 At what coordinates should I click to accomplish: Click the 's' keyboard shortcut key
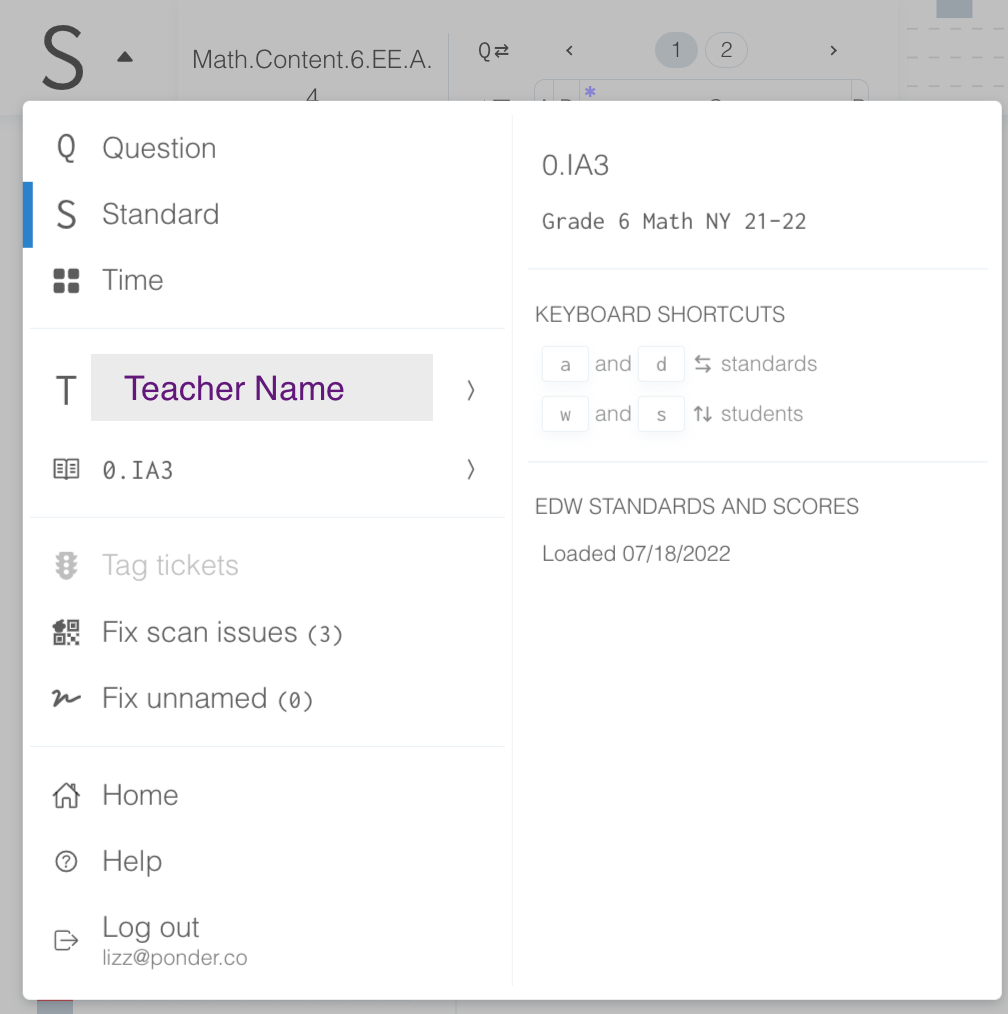click(x=661, y=414)
